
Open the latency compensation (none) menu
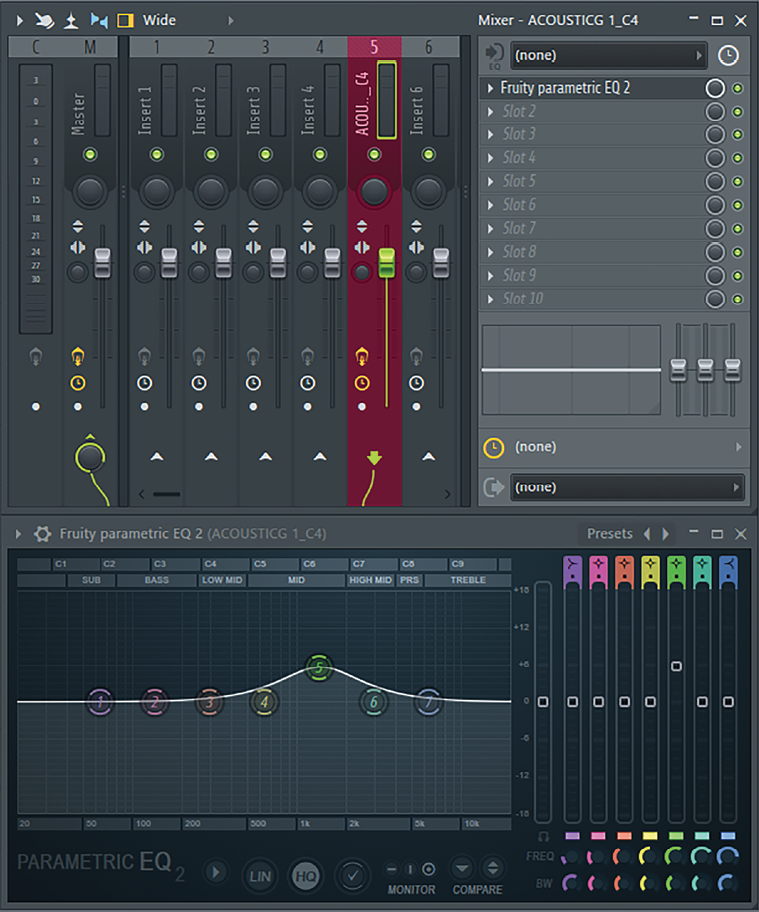[x=614, y=447]
